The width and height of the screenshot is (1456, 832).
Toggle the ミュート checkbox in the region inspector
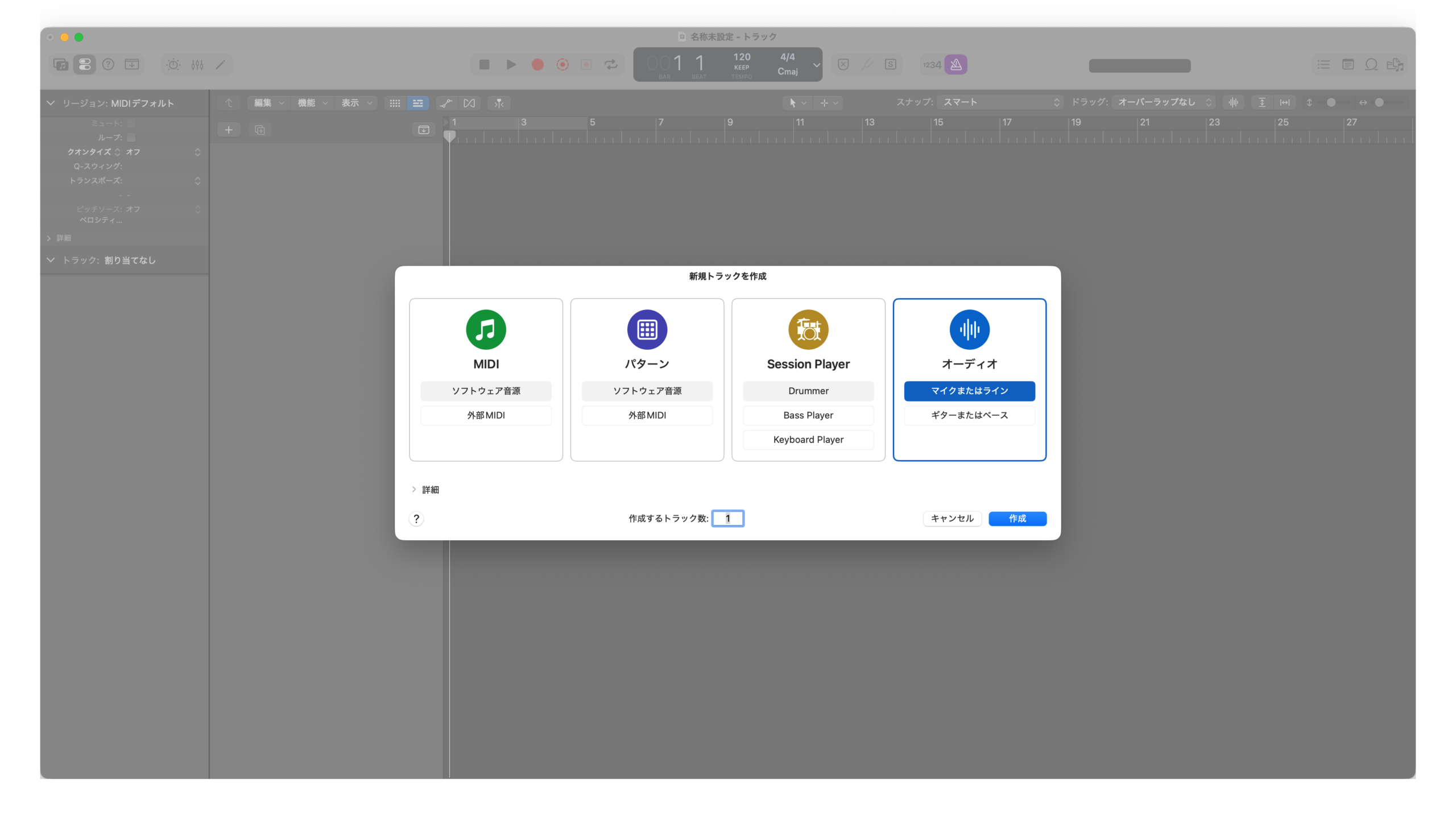(131, 123)
